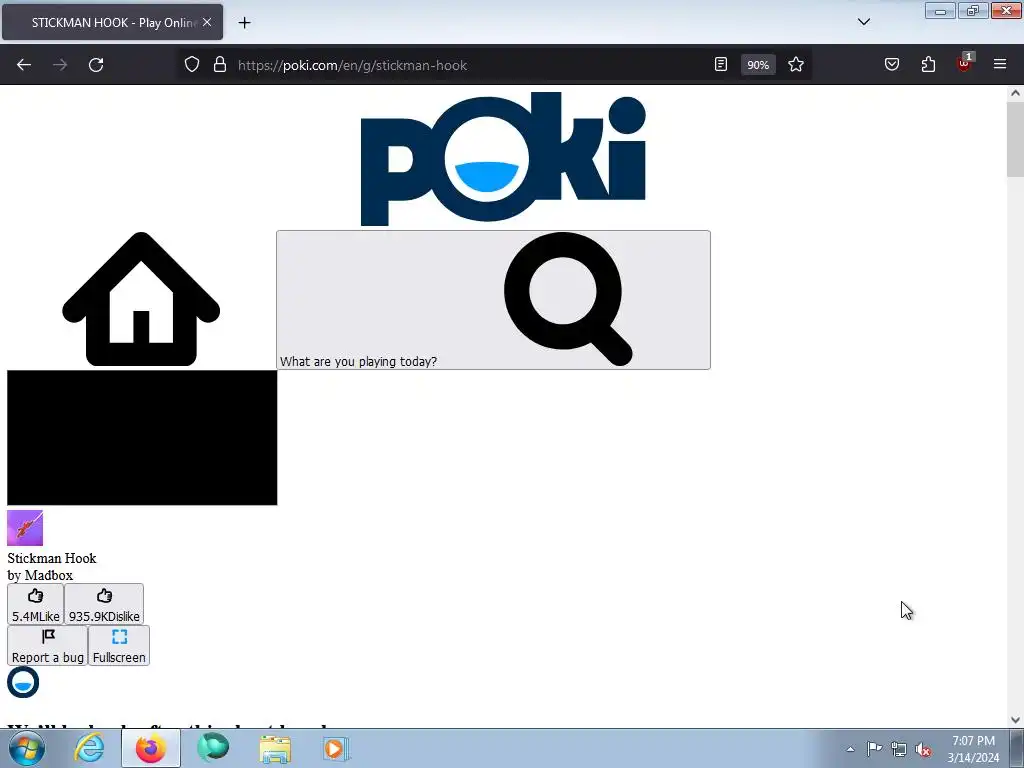Image resolution: width=1024 pixels, height=768 pixels.
Task: Open Windows Explorer folder in taskbar
Action: click(275, 748)
